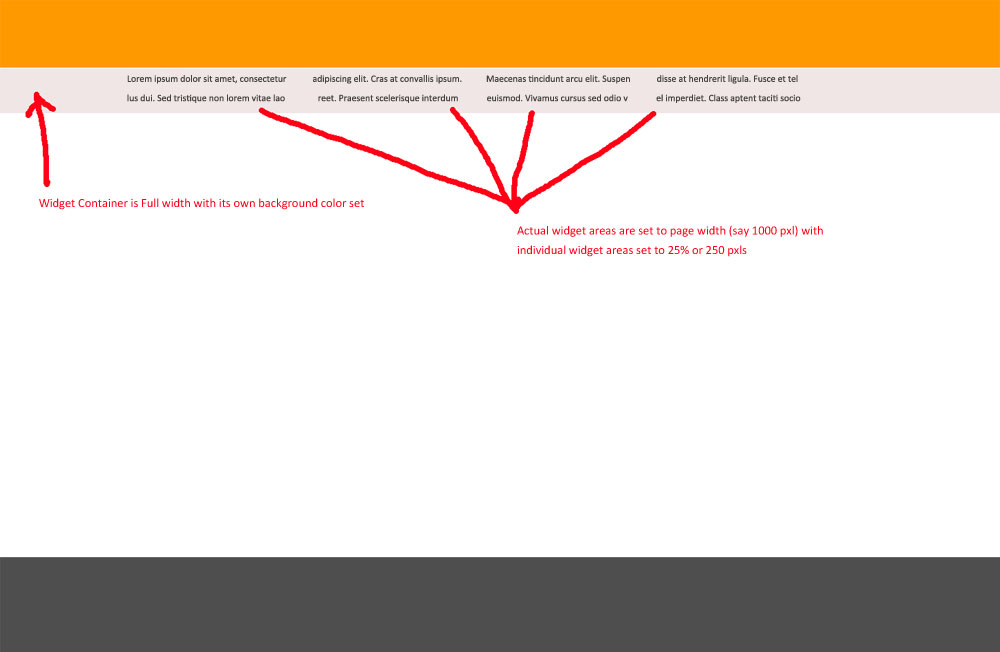Select 'disse at hendrerit ligula' text
The height and width of the screenshot is (652, 1000).
tap(727, 78)
